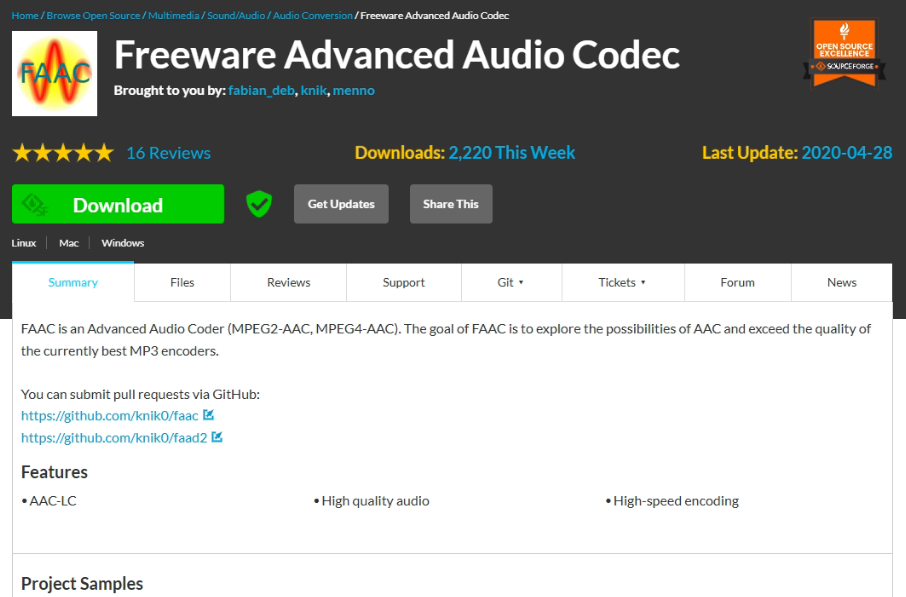Click the AAC-LC feature text
The image size is (906, 597).
click(x=53, y=501)
